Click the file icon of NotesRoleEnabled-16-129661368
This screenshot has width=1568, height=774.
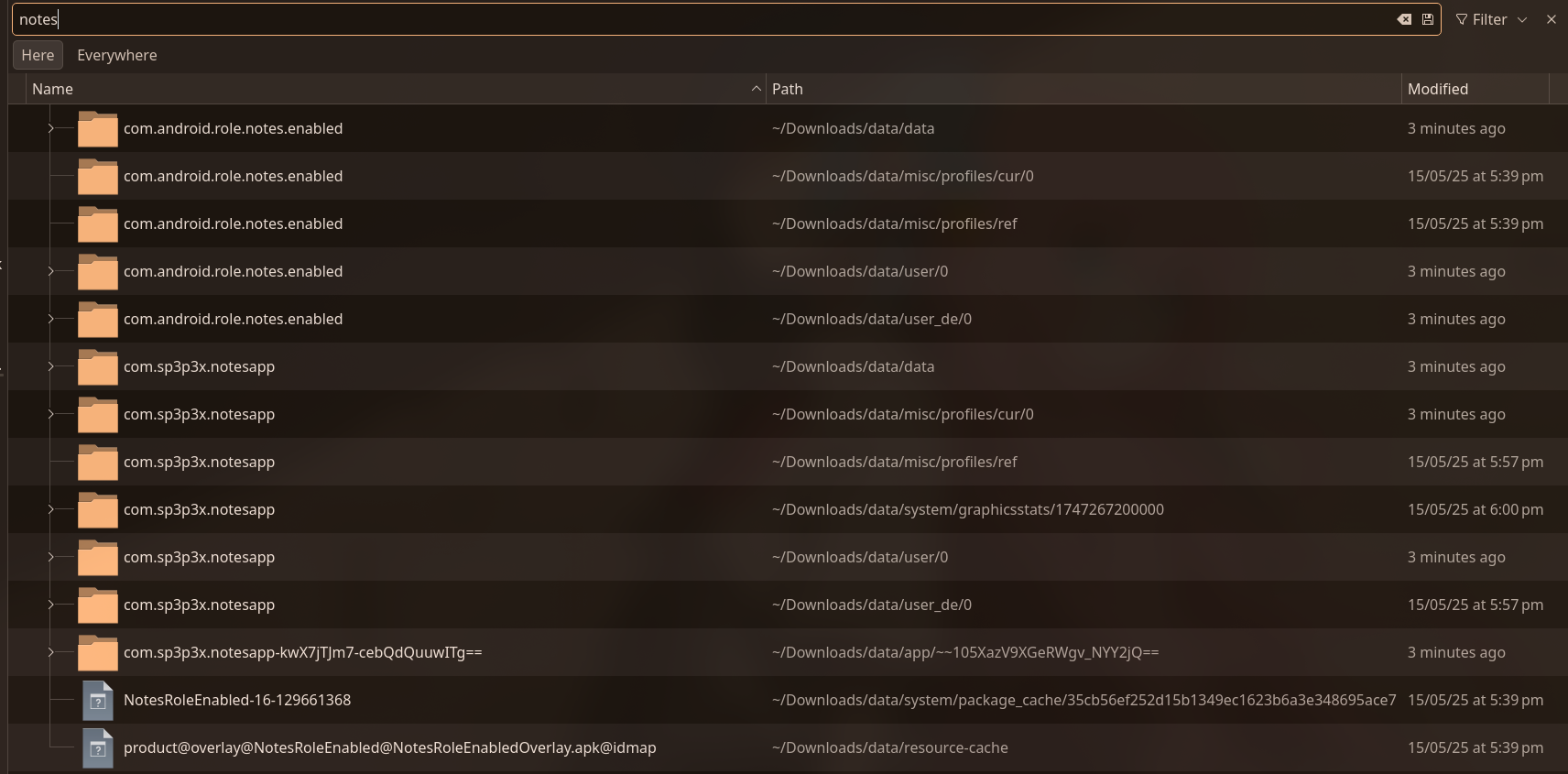pyautogui.click(x=98, y=701)
